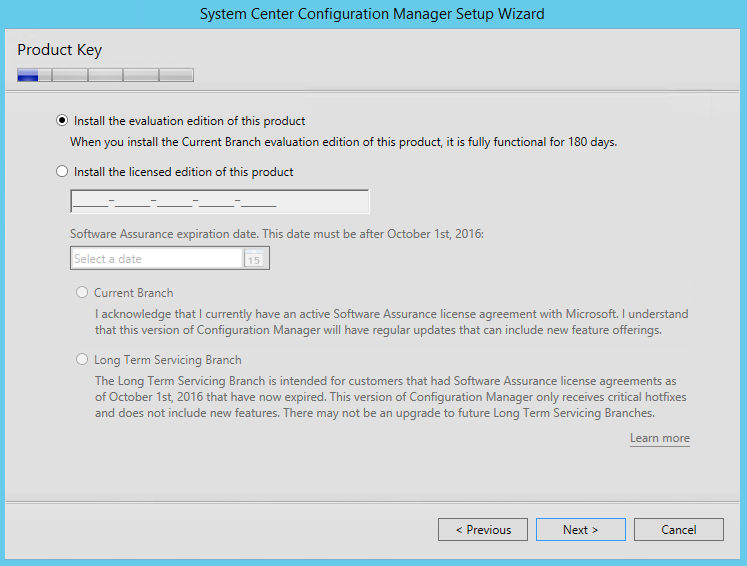Image resolution: width=747 pixels, height=566 pixels.
Task: Click the Select a date field
Action: (157, 258)
